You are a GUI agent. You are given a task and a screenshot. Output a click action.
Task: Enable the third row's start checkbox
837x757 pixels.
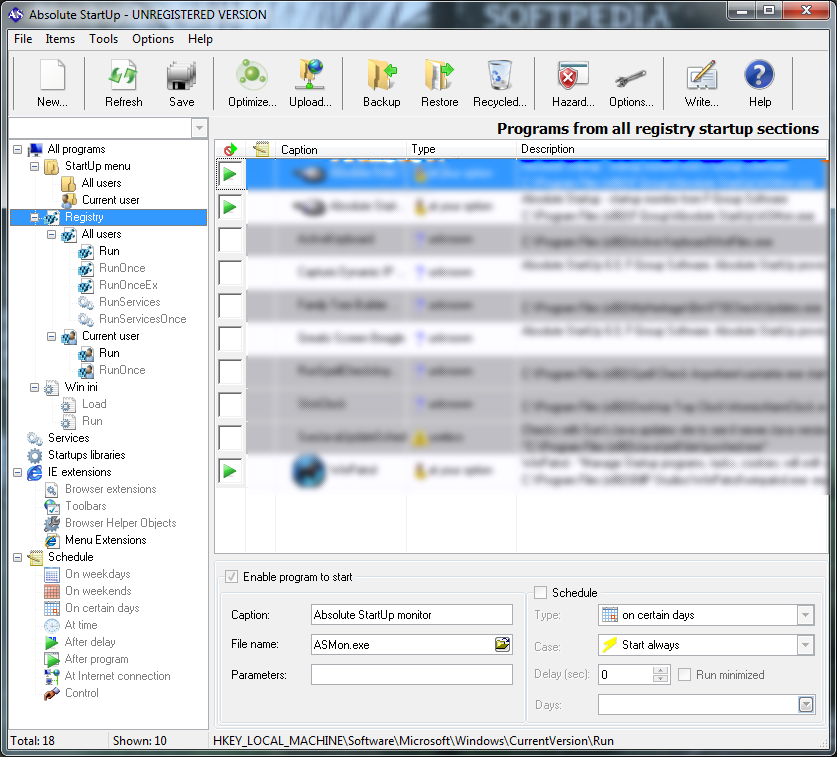click(231, 240)
